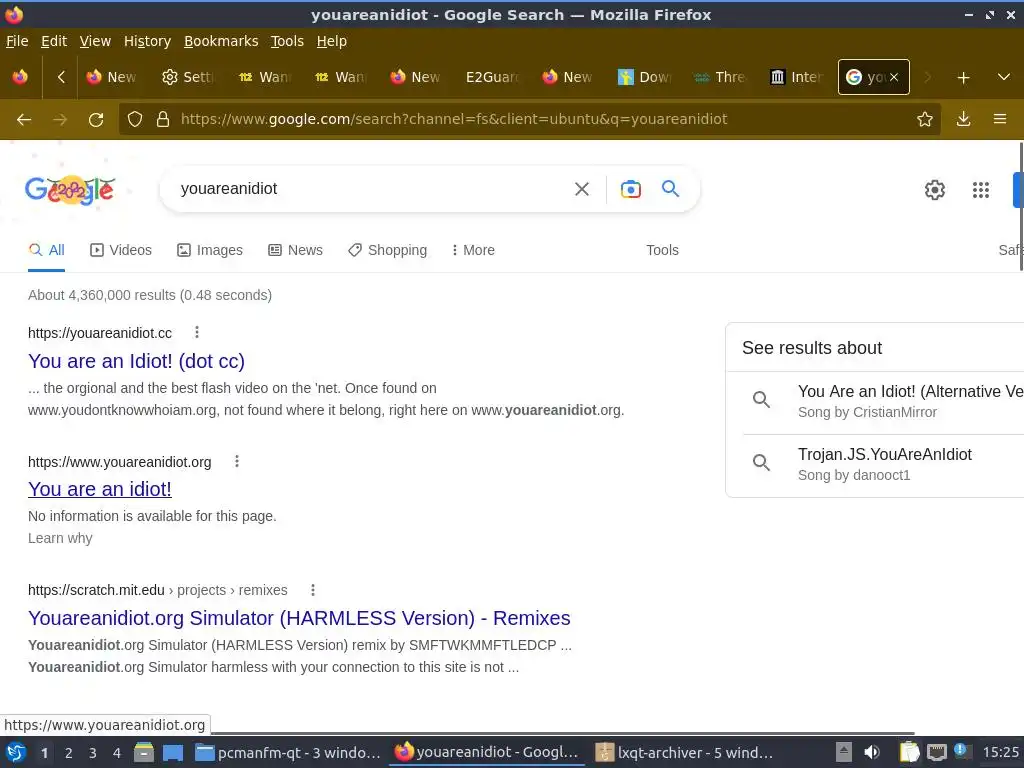
Task: Switch to desktop workspace 2
Action: [x=69, y=753]
